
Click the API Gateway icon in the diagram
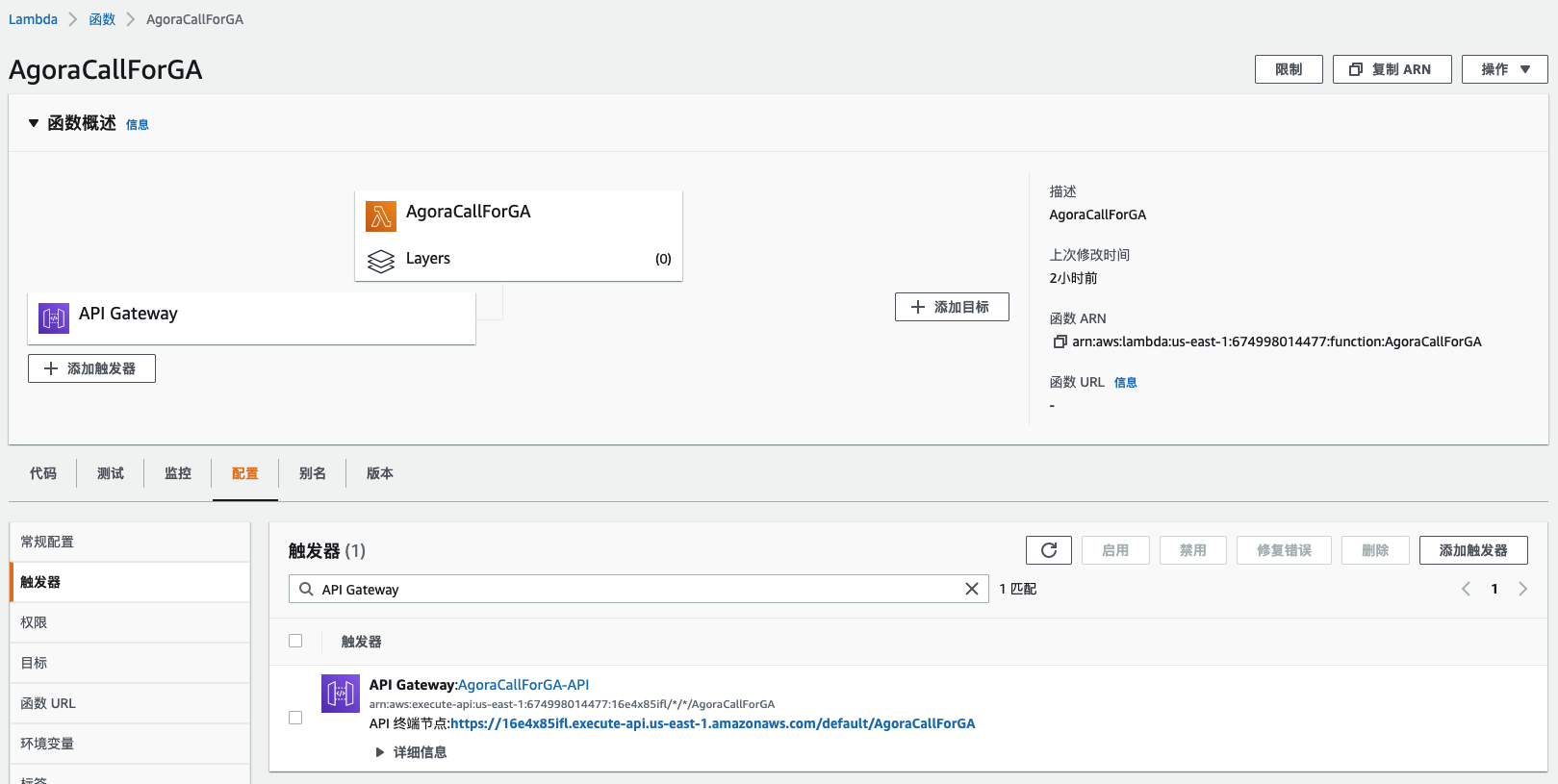(x=54, y=318)
